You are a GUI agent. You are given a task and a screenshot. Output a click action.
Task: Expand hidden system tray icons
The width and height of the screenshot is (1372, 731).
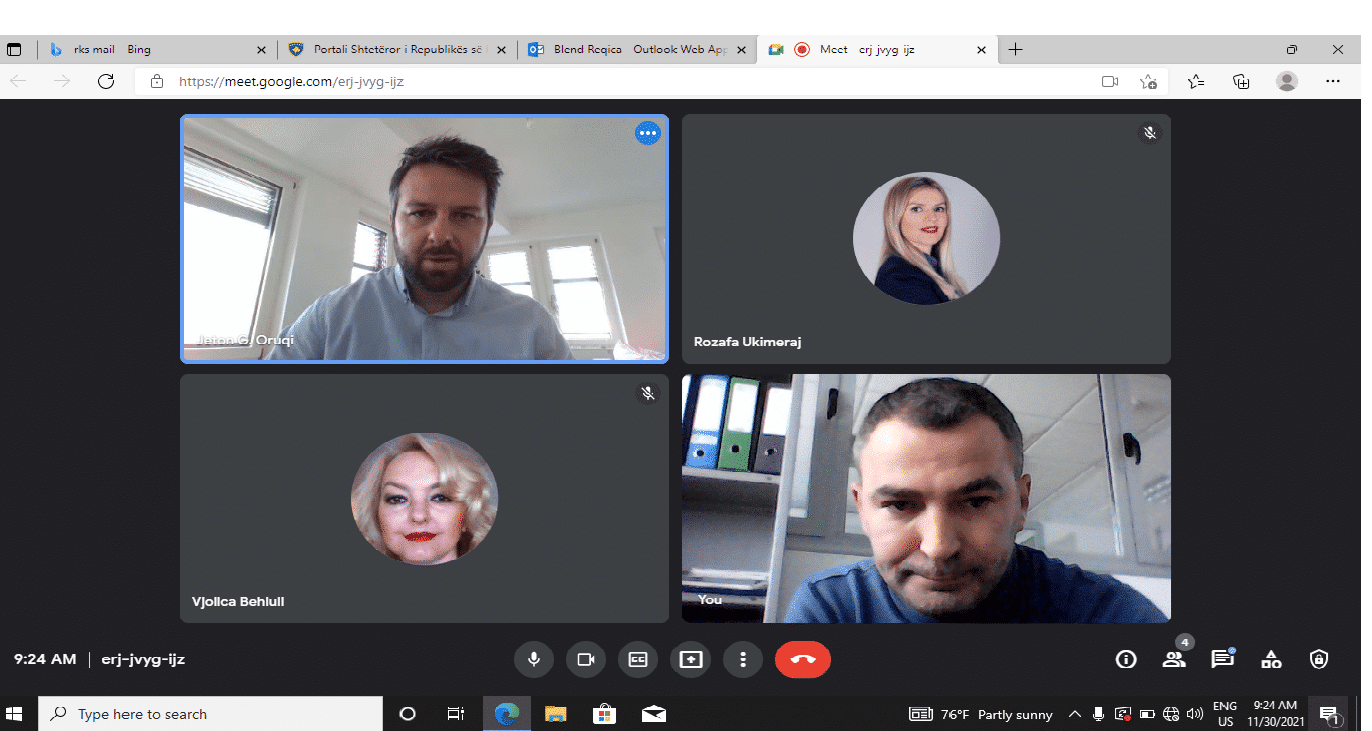click(1075, 714)
